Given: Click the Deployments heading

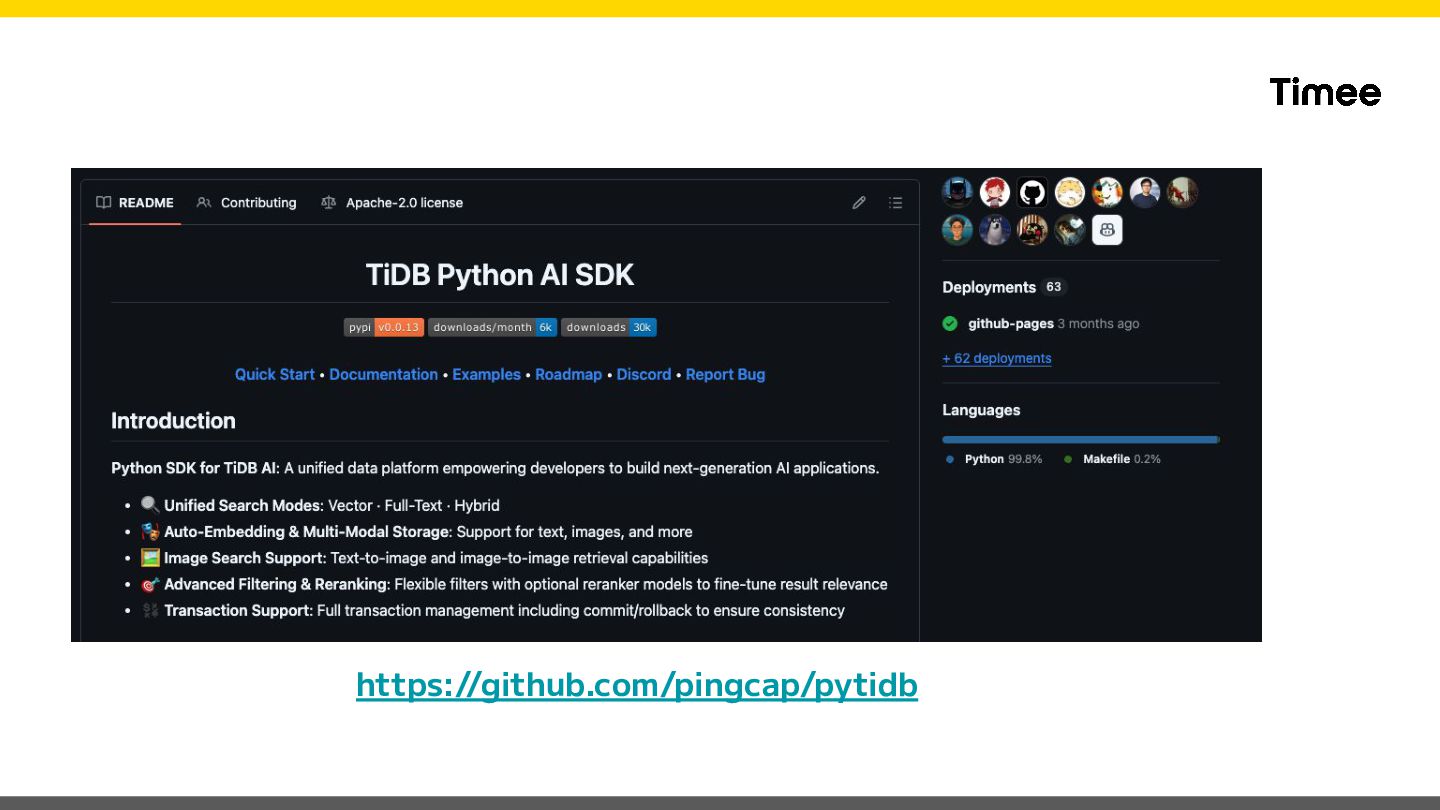Looking at the screenshot, I should [x=989, y=287].
